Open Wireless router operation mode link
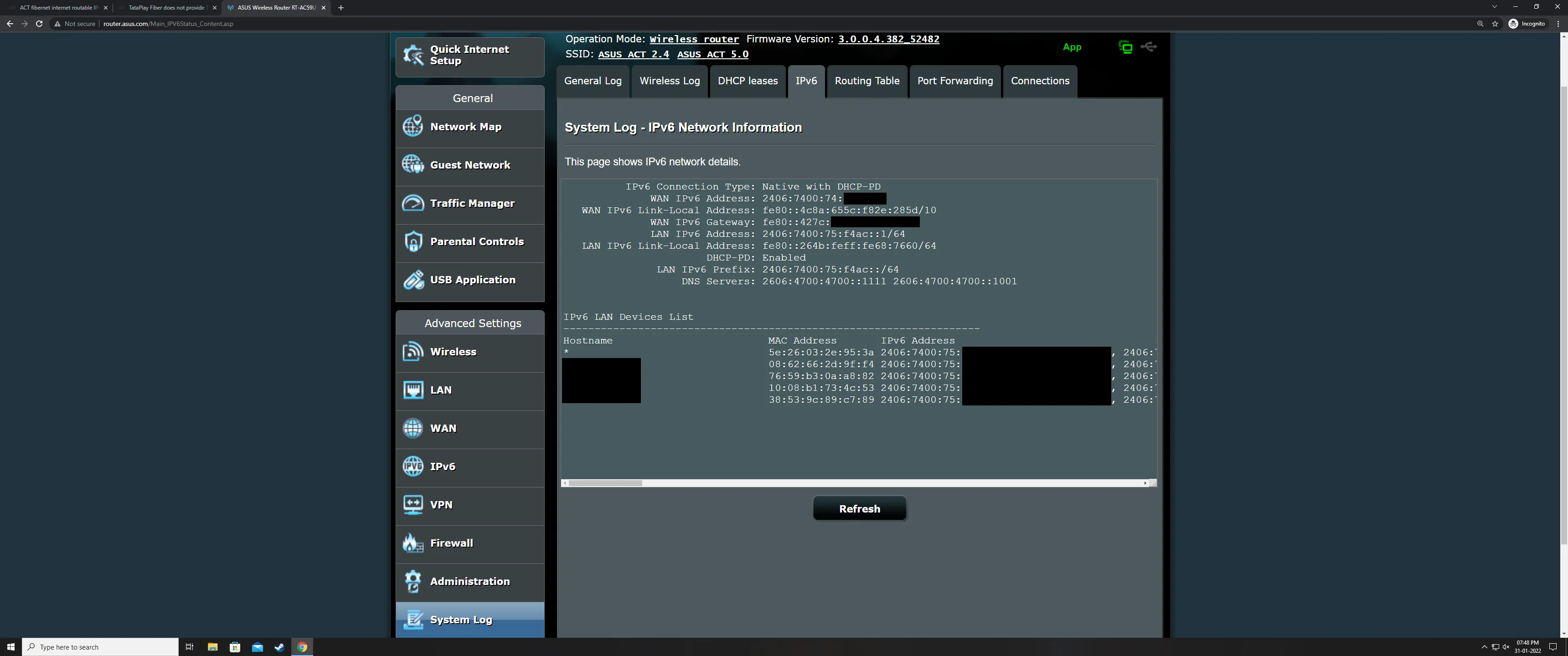1568x656 pixels. coord(694,39)
